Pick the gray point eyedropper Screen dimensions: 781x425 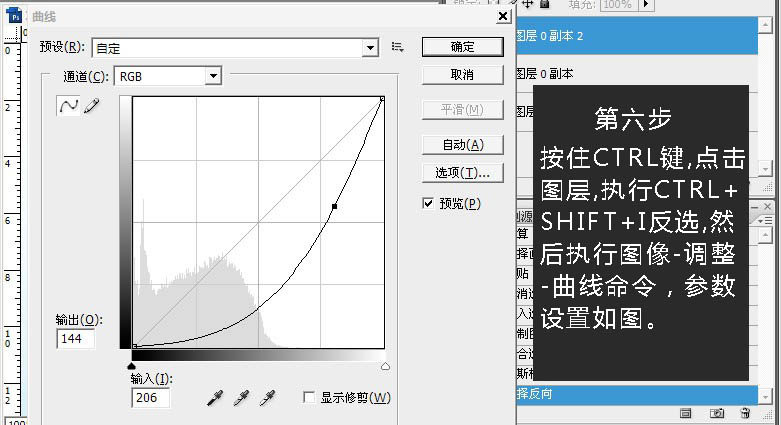242,398
